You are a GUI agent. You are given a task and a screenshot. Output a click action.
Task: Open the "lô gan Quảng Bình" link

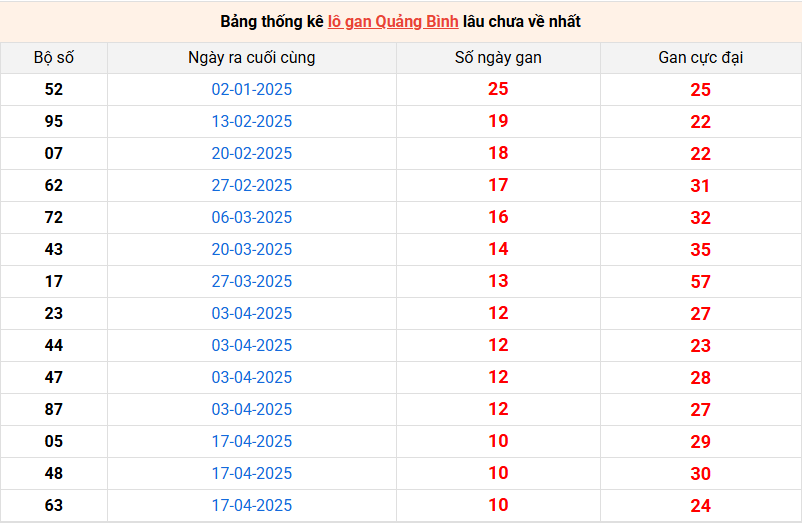pyautogui.click(x=392, y=21)
